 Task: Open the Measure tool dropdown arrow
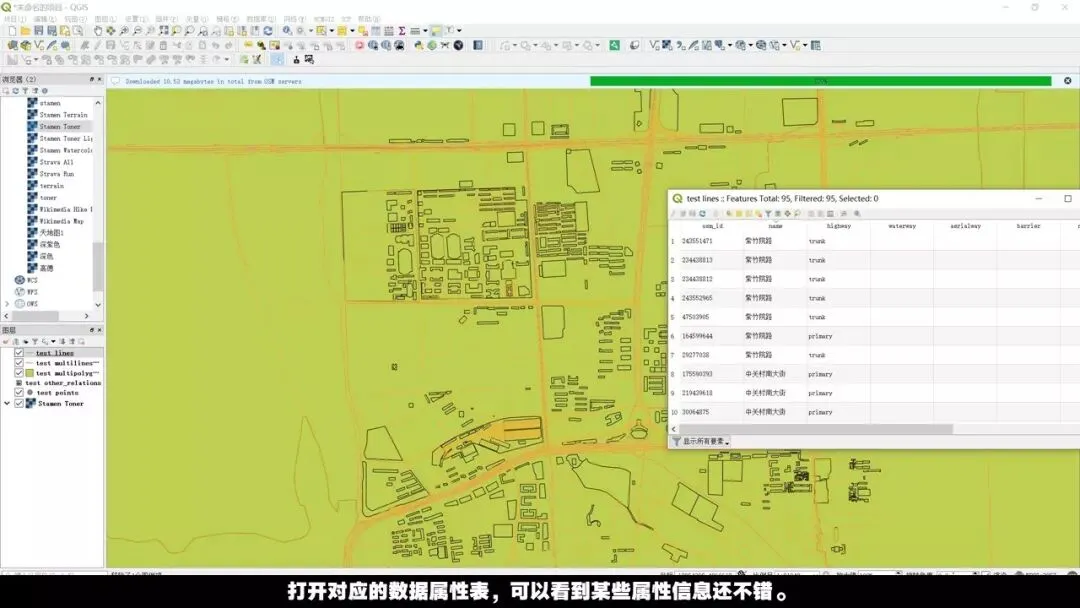pyautogui.click(x=425, y=31)
